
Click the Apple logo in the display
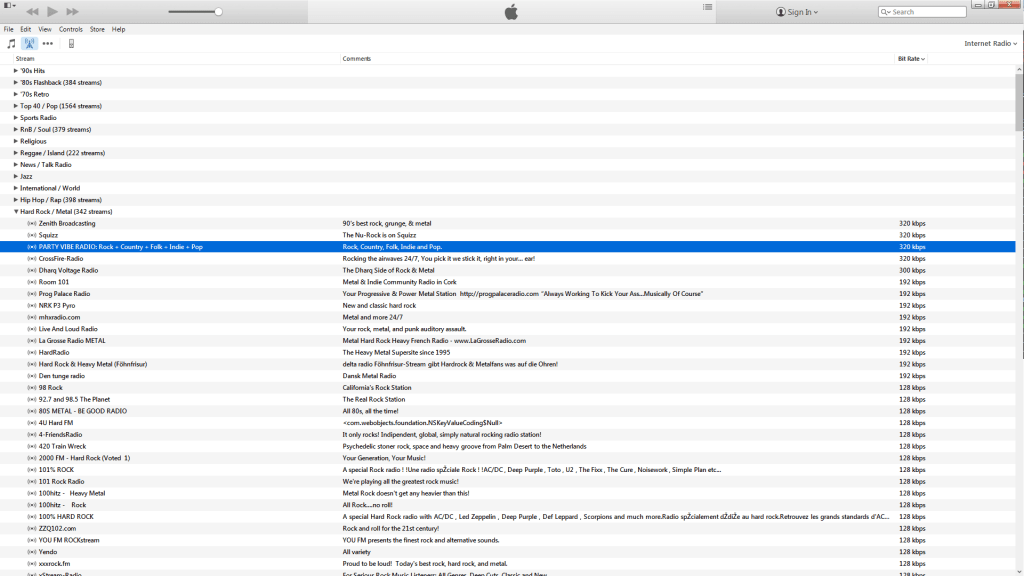click(x=511, y=12)
